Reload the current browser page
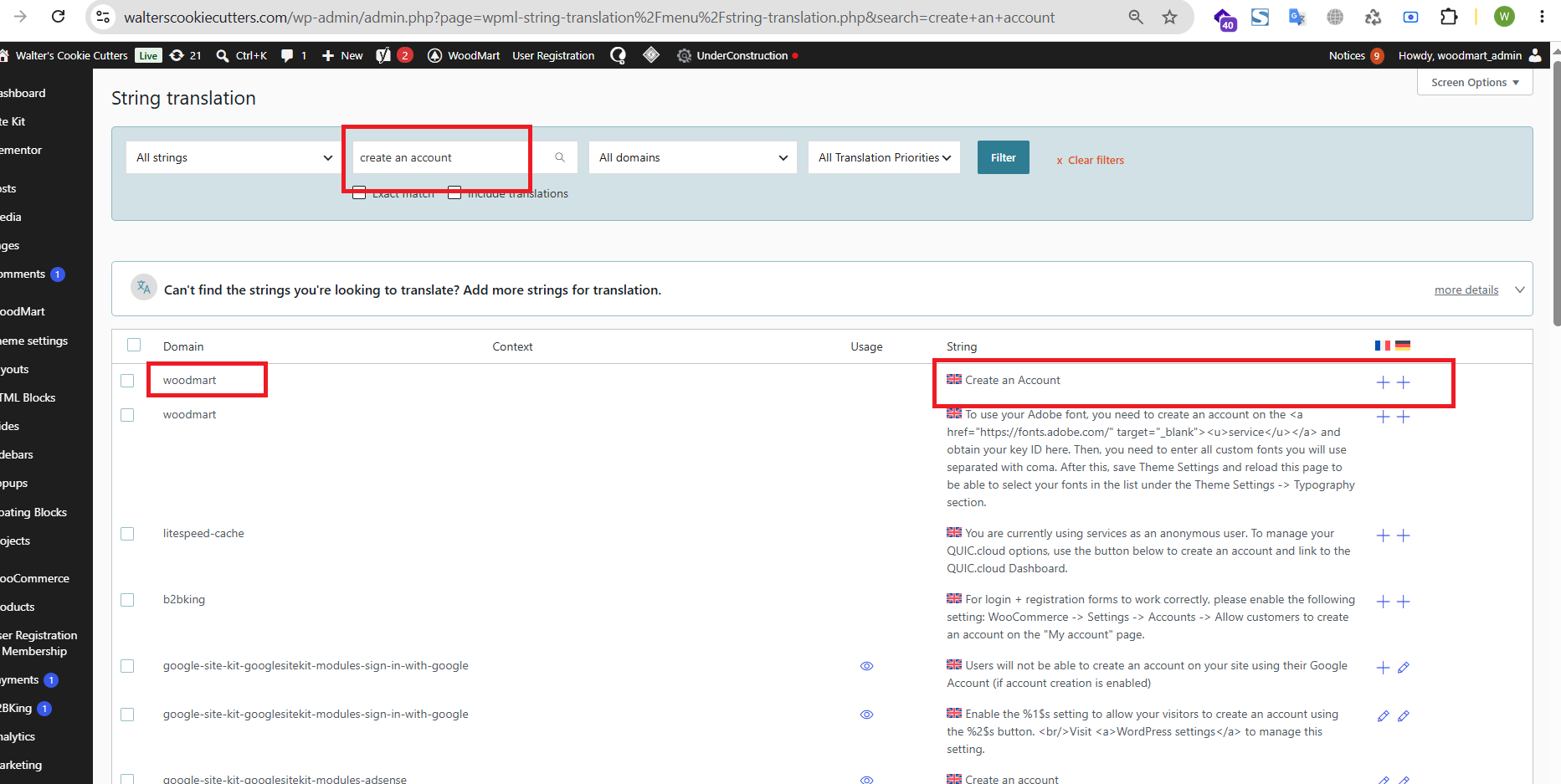 tap(59, 17)
